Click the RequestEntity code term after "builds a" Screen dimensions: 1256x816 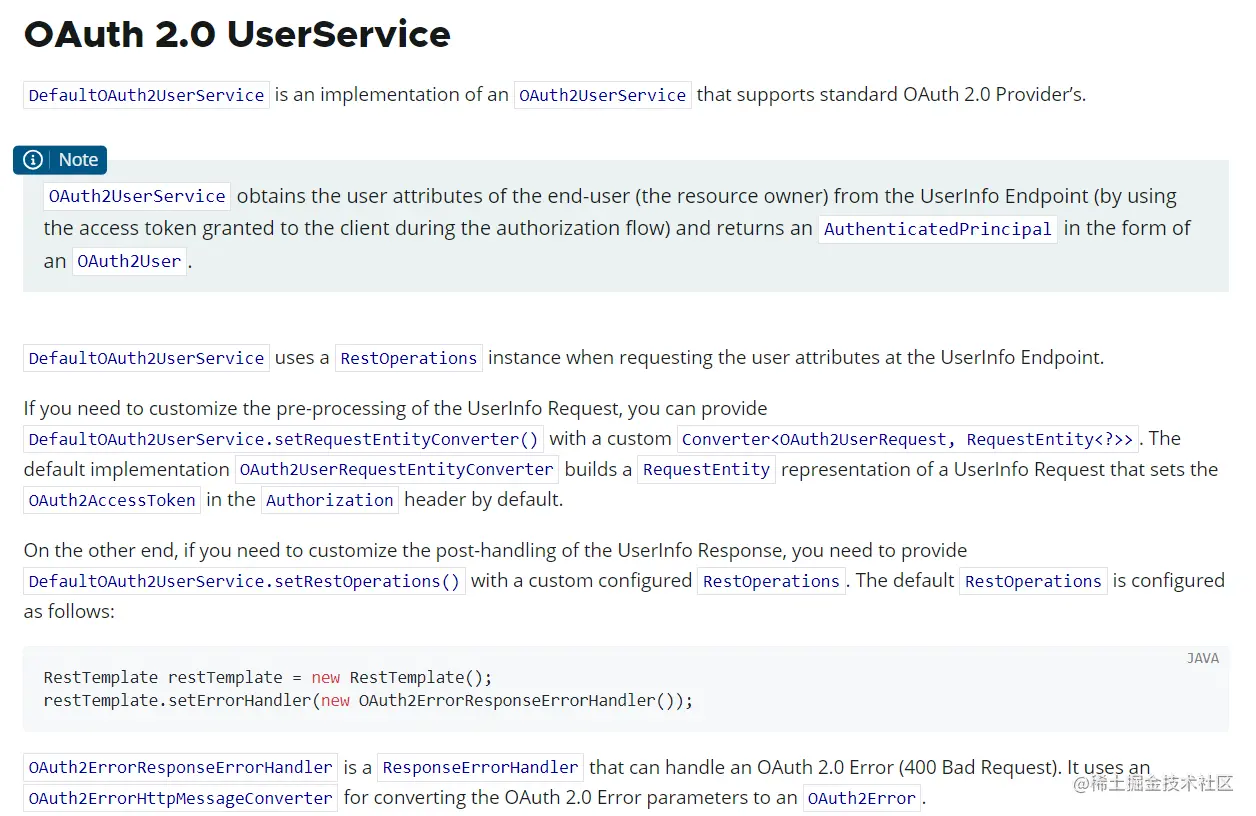[x=706, y=470]
